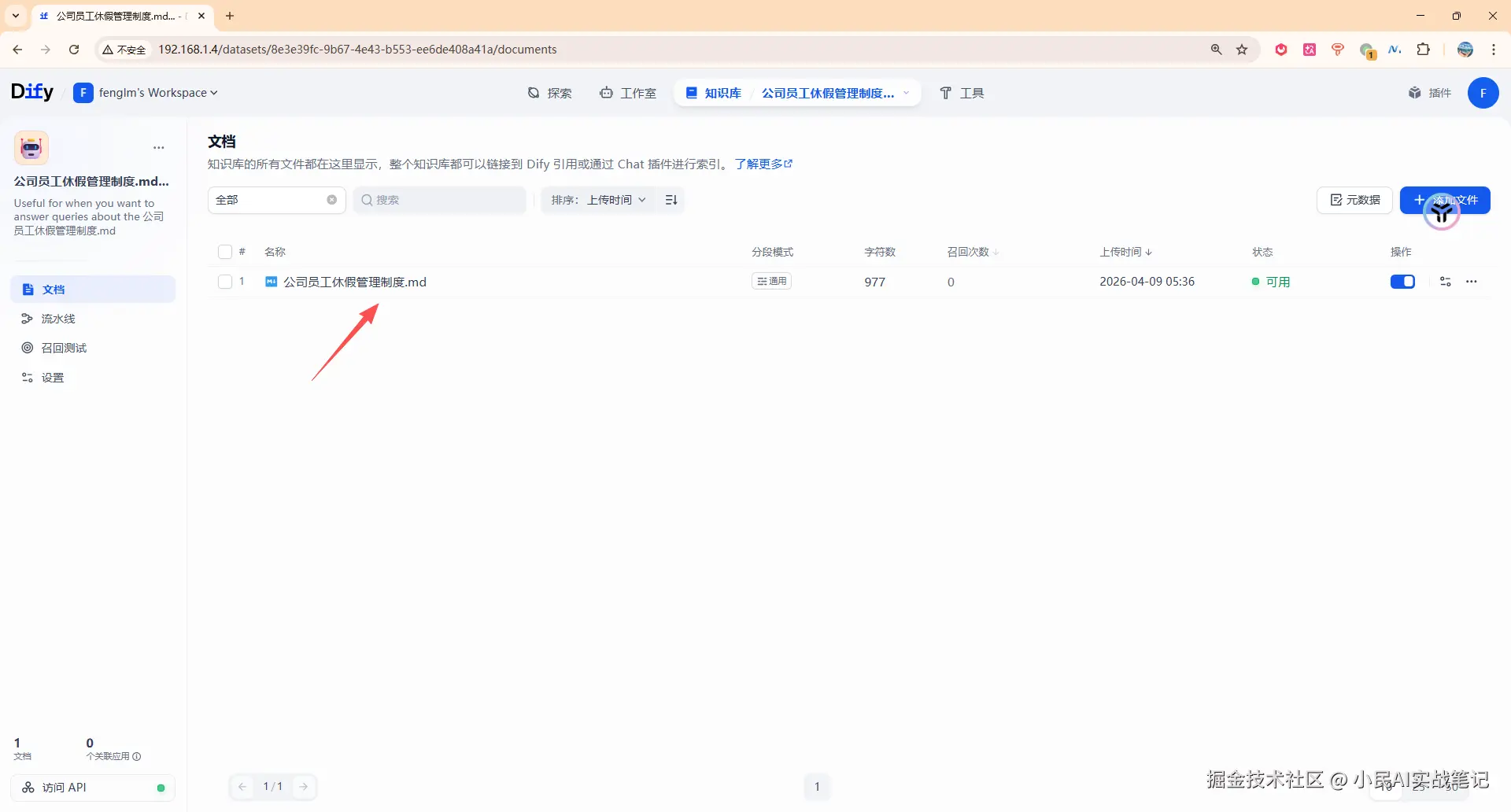Open the Chrome three-dot menu
Image resolution: width=1511 pixels, height=812 pixels.
(x=1494, y=50)
